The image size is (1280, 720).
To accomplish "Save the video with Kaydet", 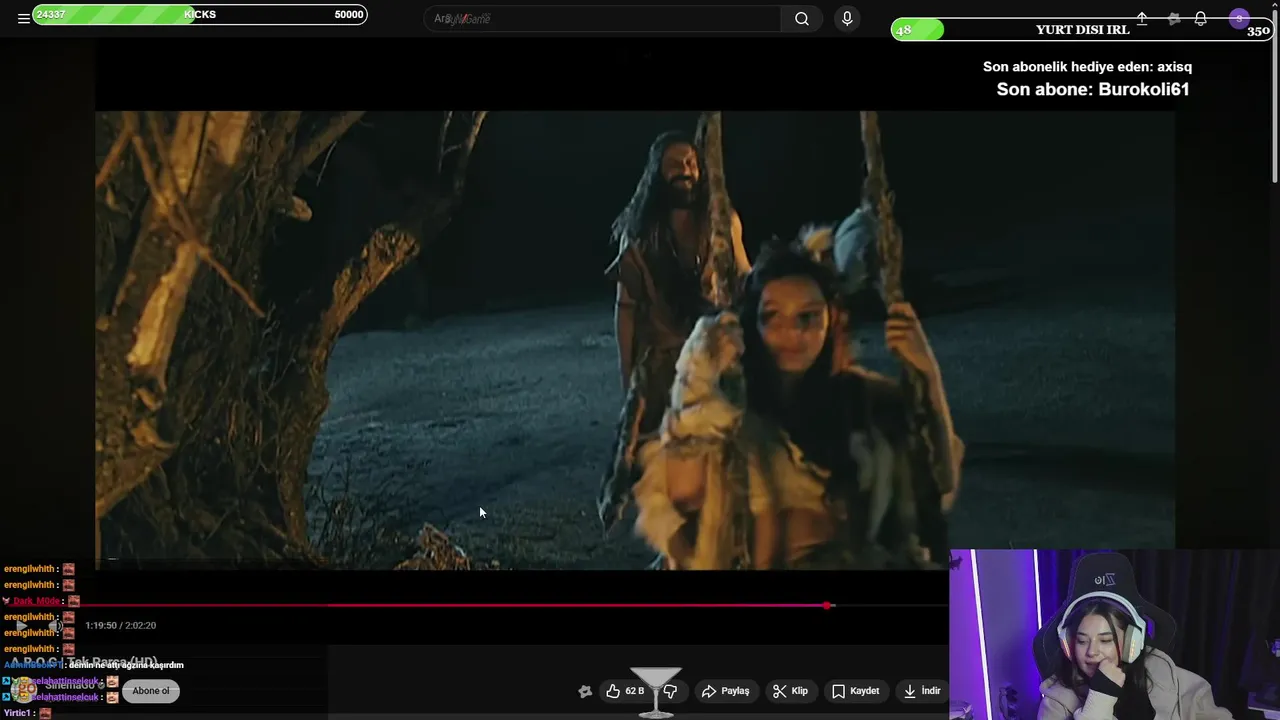I will [x=856, y=691].
